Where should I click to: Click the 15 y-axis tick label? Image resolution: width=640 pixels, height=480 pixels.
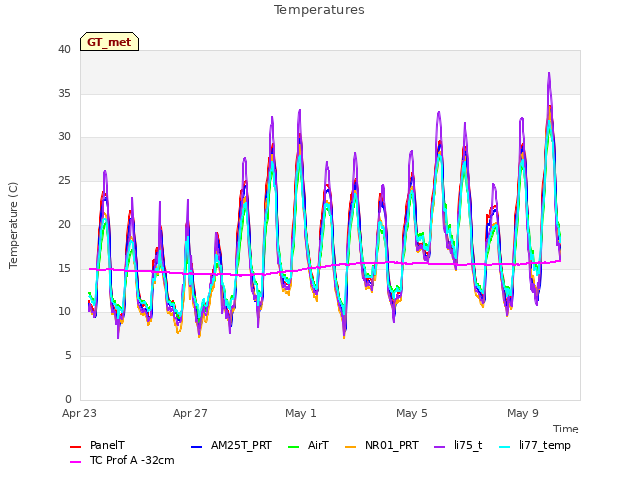[x=64, y=268]
